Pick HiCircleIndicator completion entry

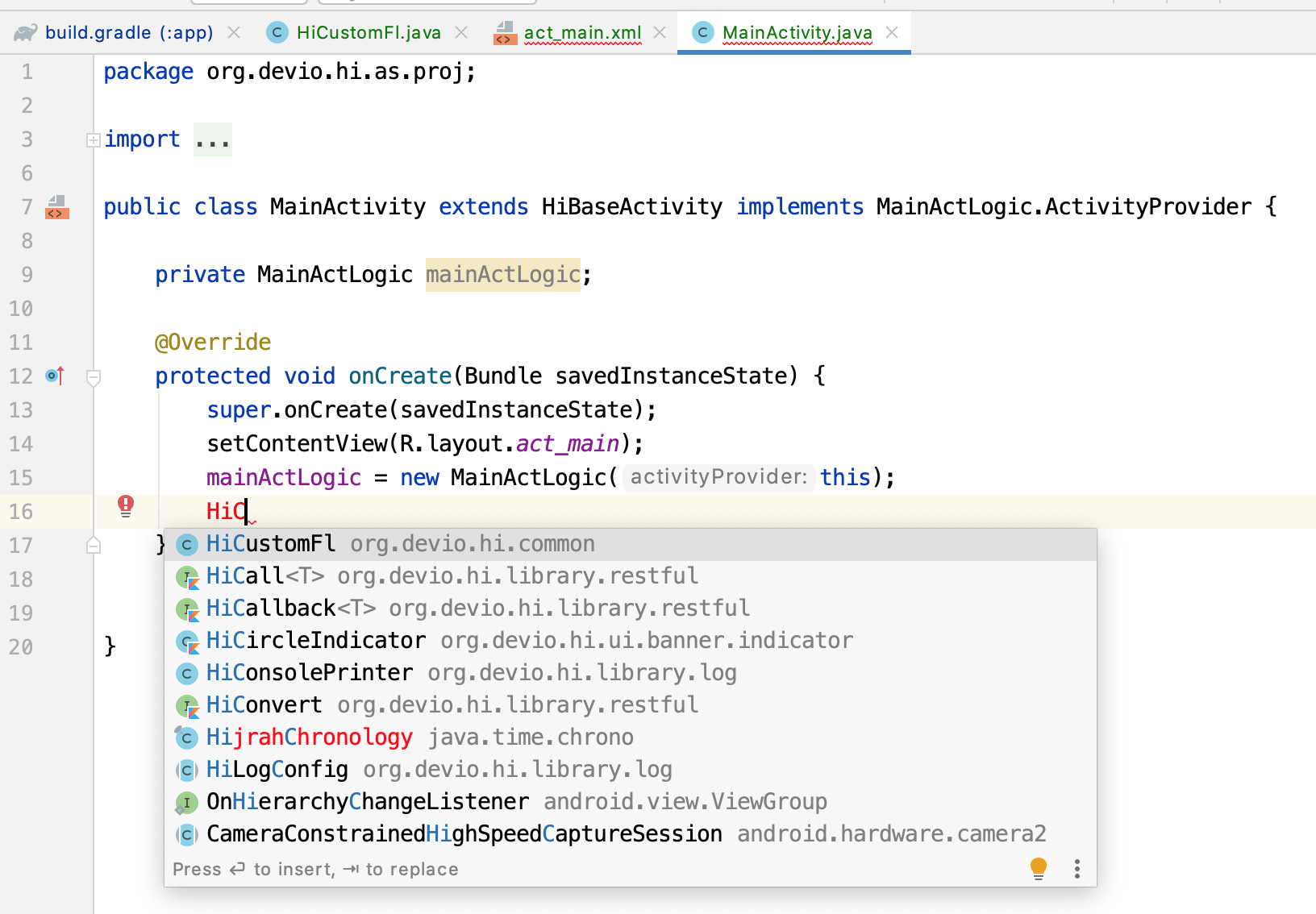click(x=631, y=641)
